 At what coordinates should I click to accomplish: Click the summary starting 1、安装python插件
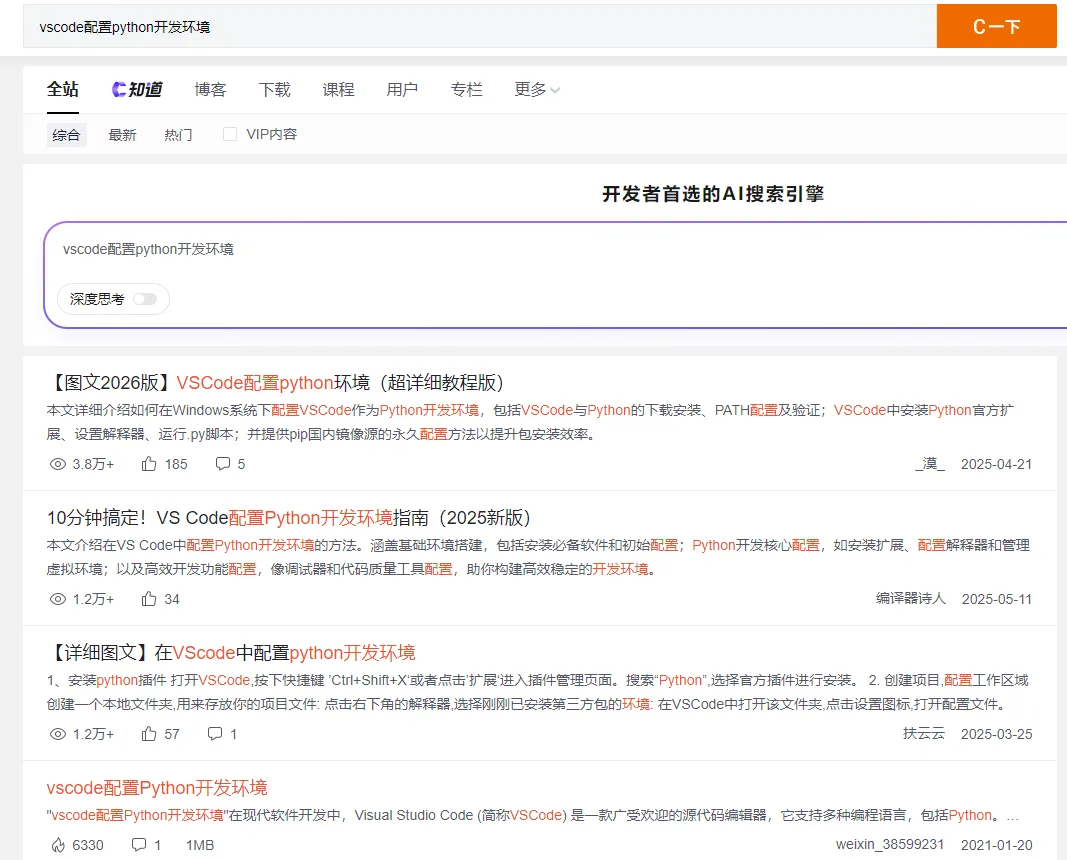click(x=538, y=692)
